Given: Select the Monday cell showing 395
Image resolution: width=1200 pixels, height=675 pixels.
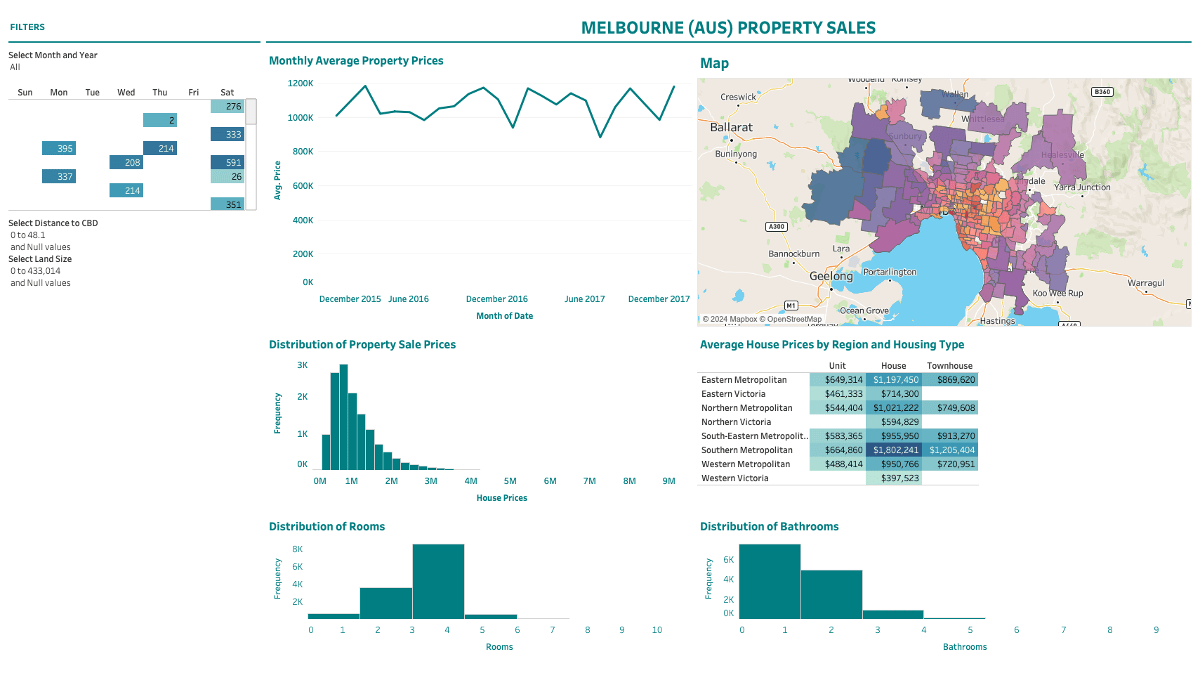Looking at the screenshot, I should coord(59,148).
